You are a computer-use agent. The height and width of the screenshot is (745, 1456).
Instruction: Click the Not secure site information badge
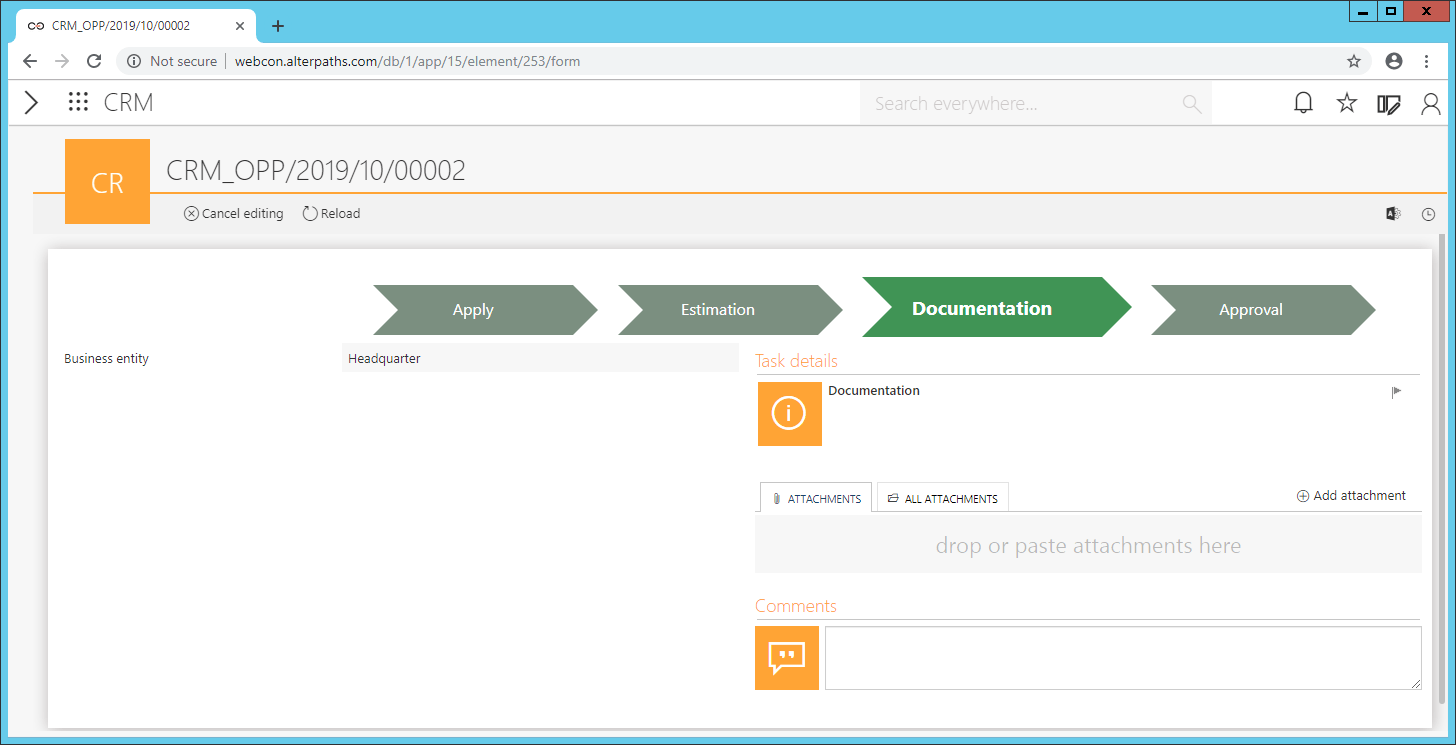tap(172, 61)
